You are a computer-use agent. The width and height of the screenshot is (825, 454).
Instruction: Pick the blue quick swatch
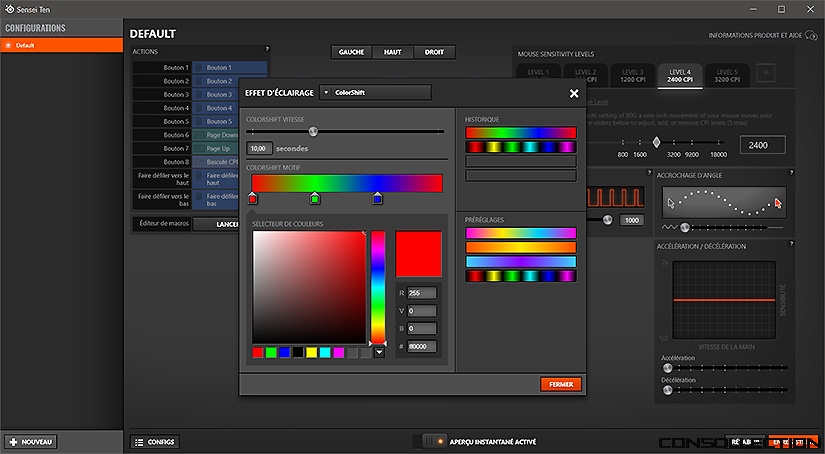285,352
